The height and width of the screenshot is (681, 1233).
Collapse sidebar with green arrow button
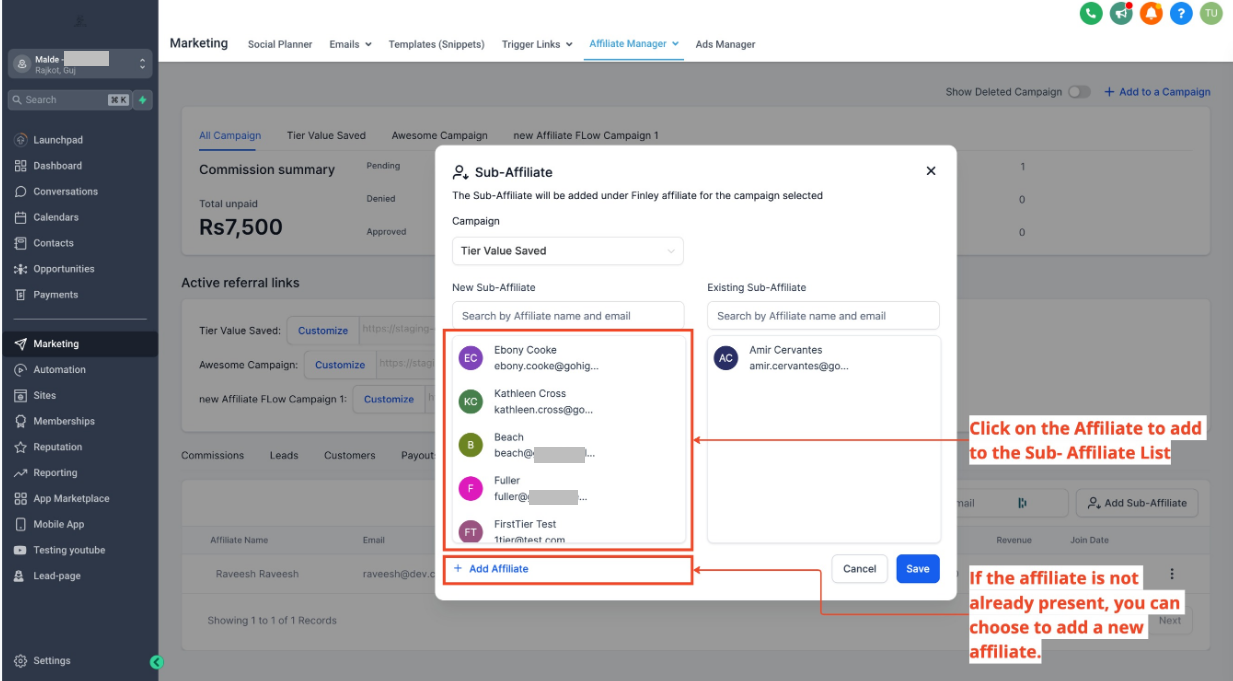[155, 661]
